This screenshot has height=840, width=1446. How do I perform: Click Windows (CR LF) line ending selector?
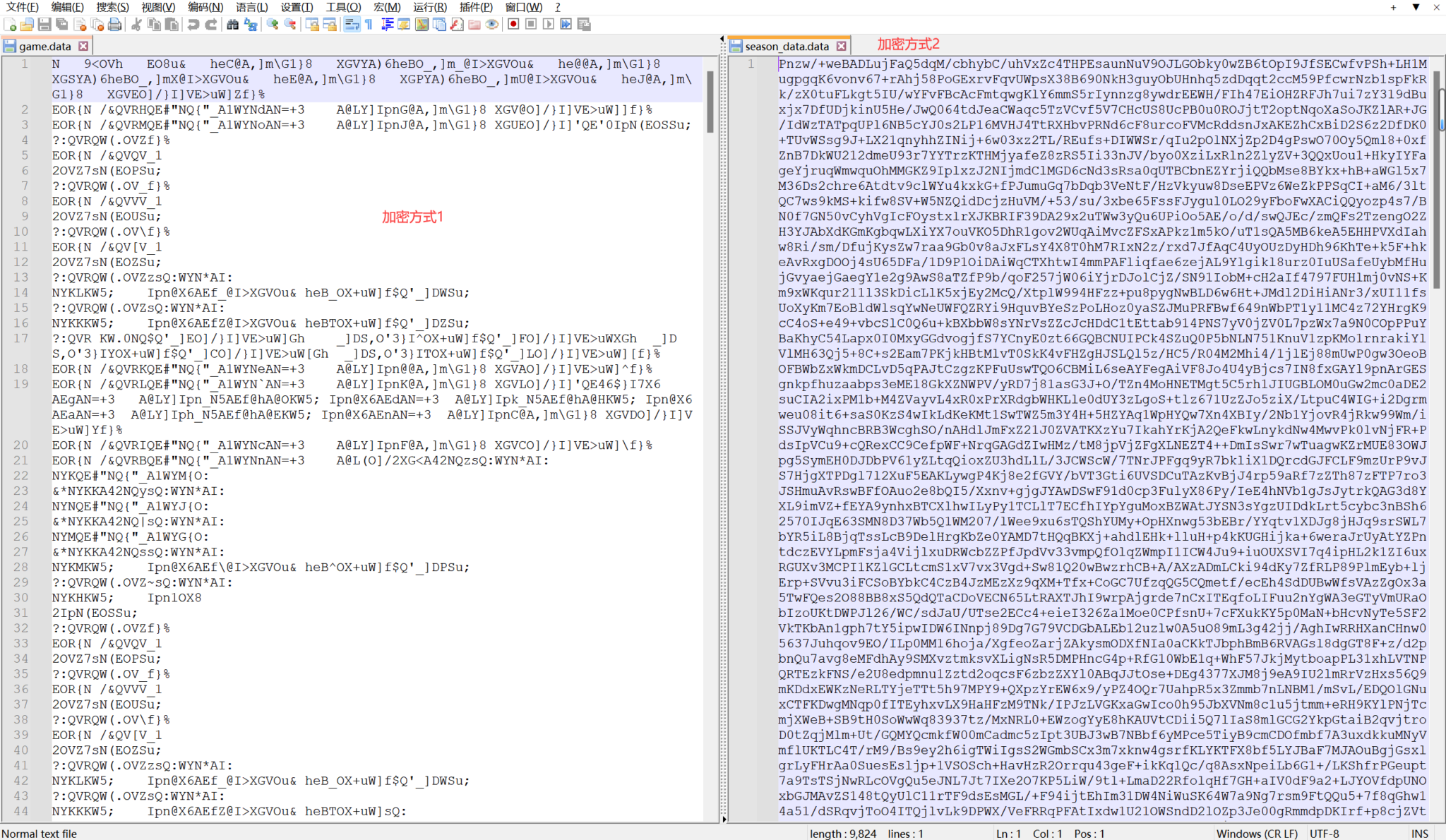click(x=1257, y=834)
